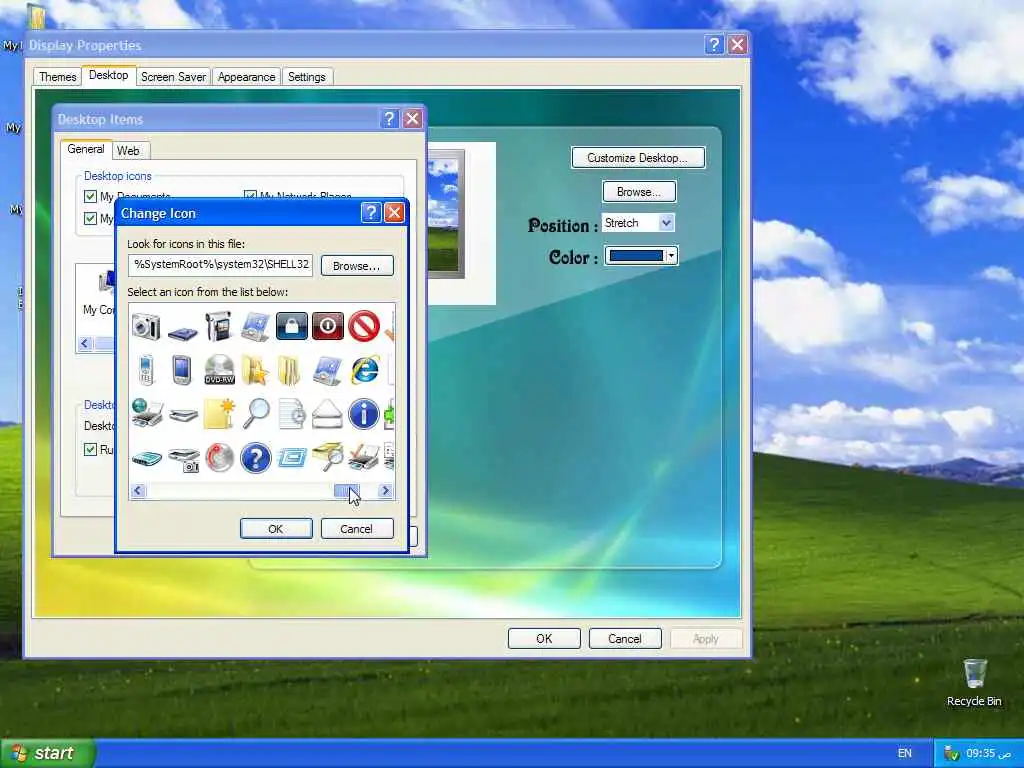The height and width of the screenshot is (768, 1024).
Task: Select the scanner with camera icon
Action: tap(184, 459)
